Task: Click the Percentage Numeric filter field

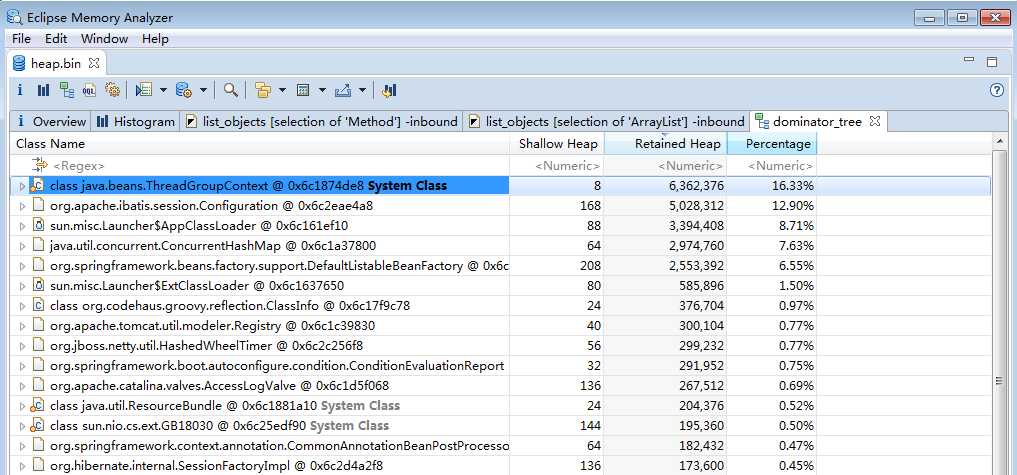Action: 771,165
